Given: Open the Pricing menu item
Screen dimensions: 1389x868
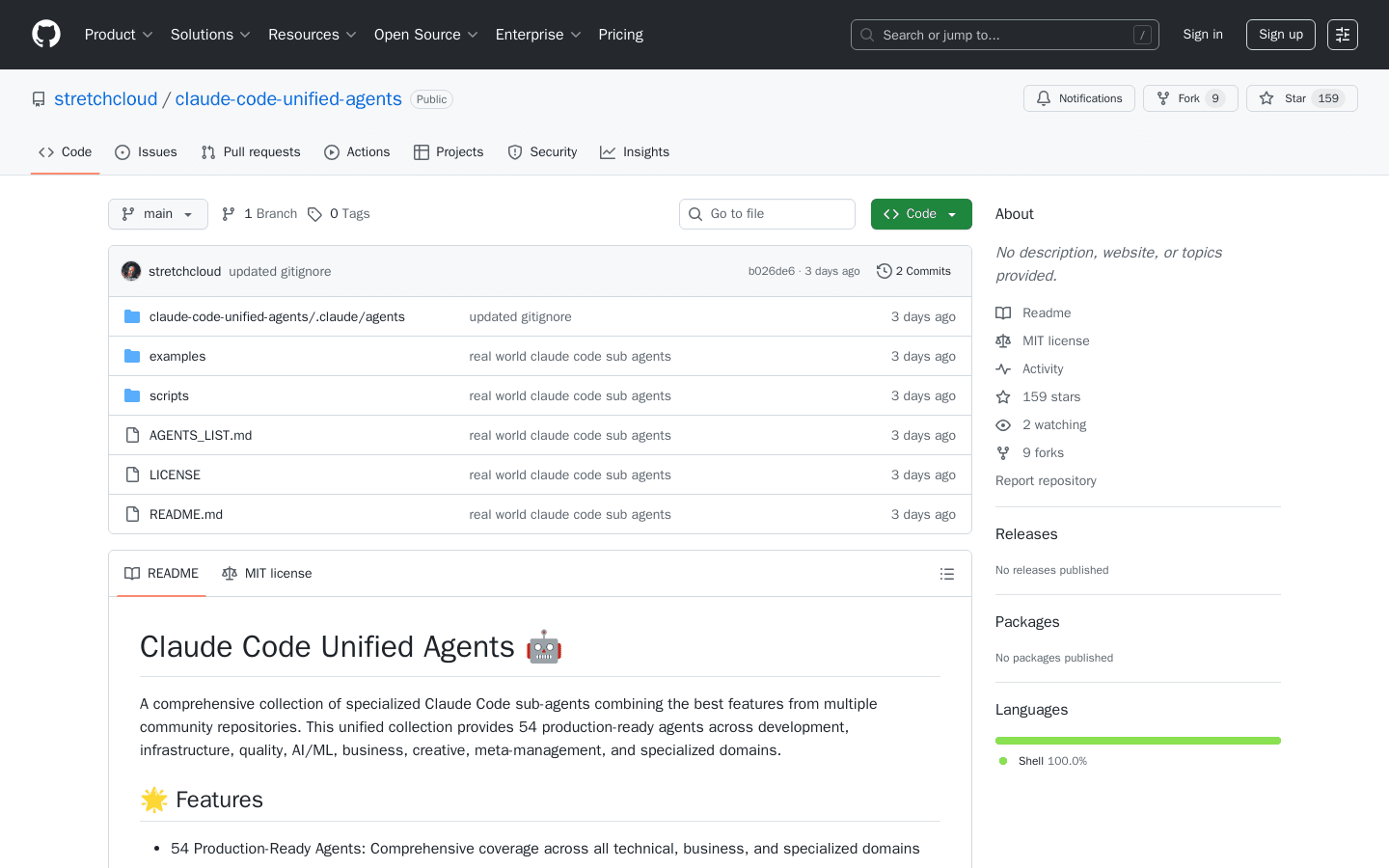Looking at the screenshot, I should [x=620, y=34].
